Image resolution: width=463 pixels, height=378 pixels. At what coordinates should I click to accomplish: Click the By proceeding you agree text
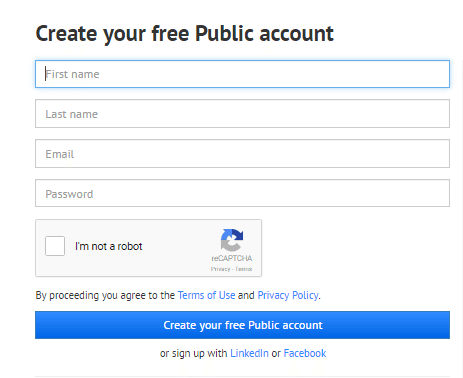click(x=105, y=296)
